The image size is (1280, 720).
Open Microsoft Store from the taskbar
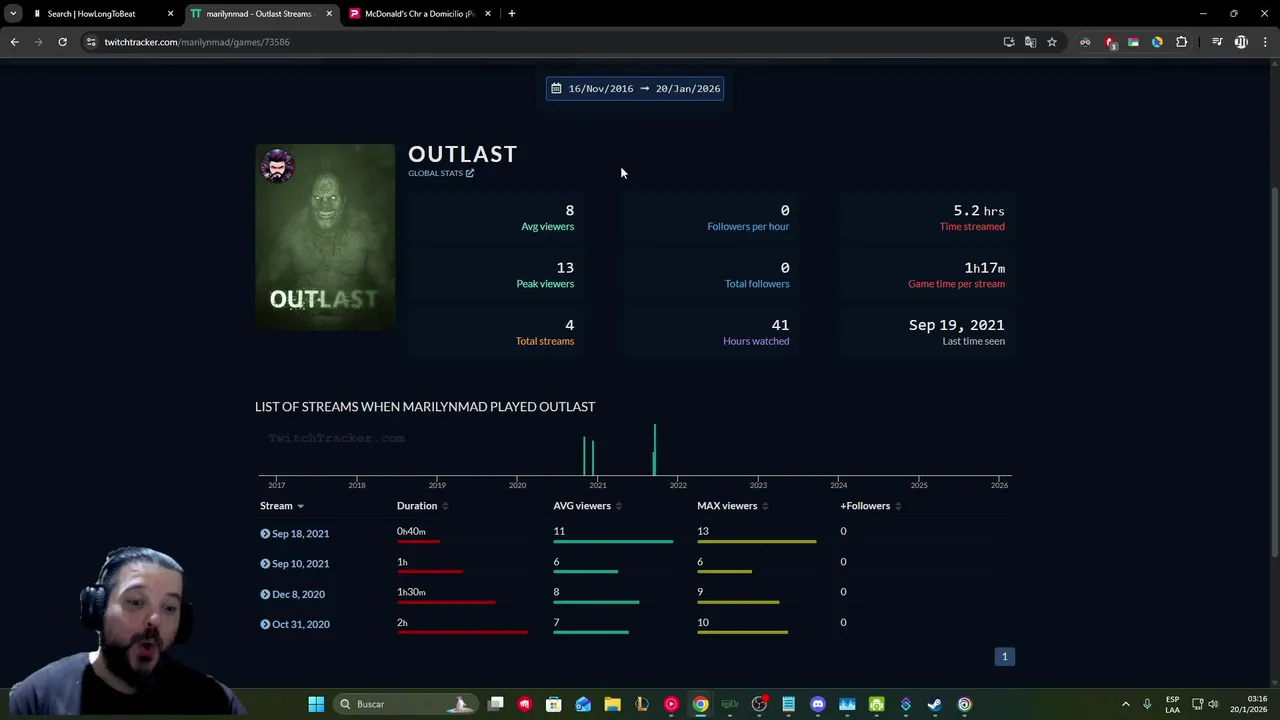(554, 704)
